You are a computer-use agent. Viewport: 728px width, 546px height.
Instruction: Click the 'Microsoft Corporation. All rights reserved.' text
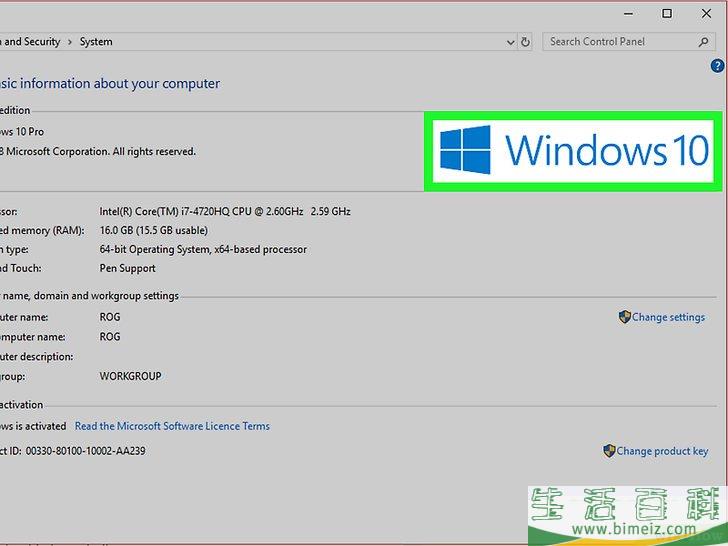(x=101, y=152)
